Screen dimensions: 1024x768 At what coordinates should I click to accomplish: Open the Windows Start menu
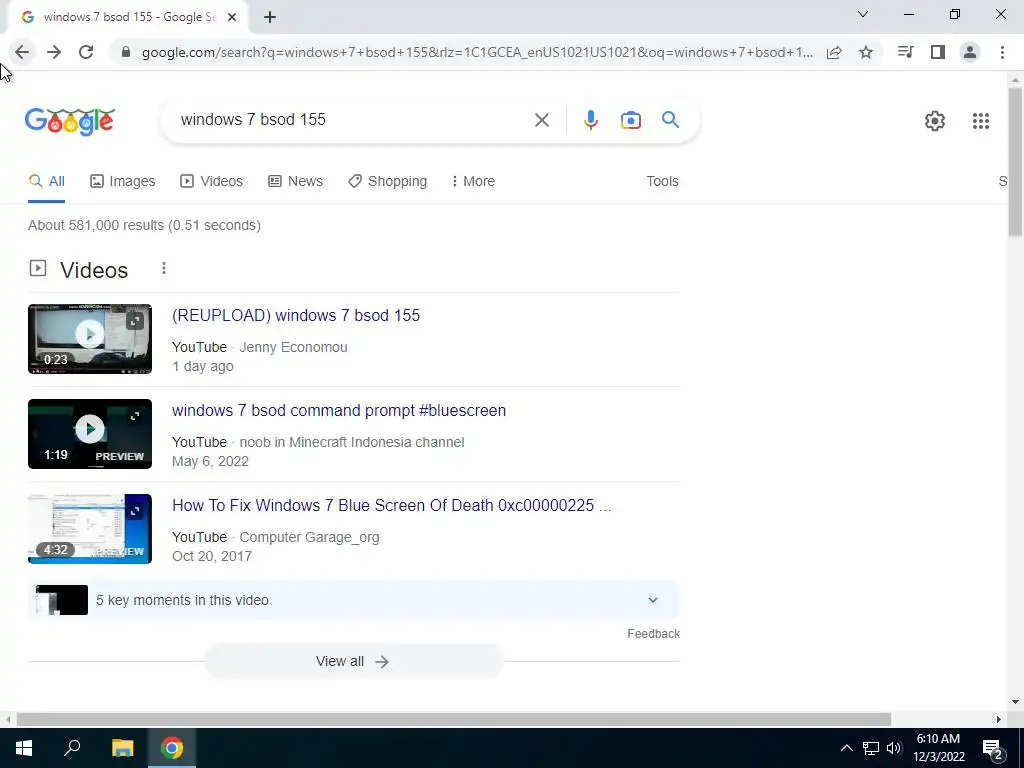[x=24, y=748]
